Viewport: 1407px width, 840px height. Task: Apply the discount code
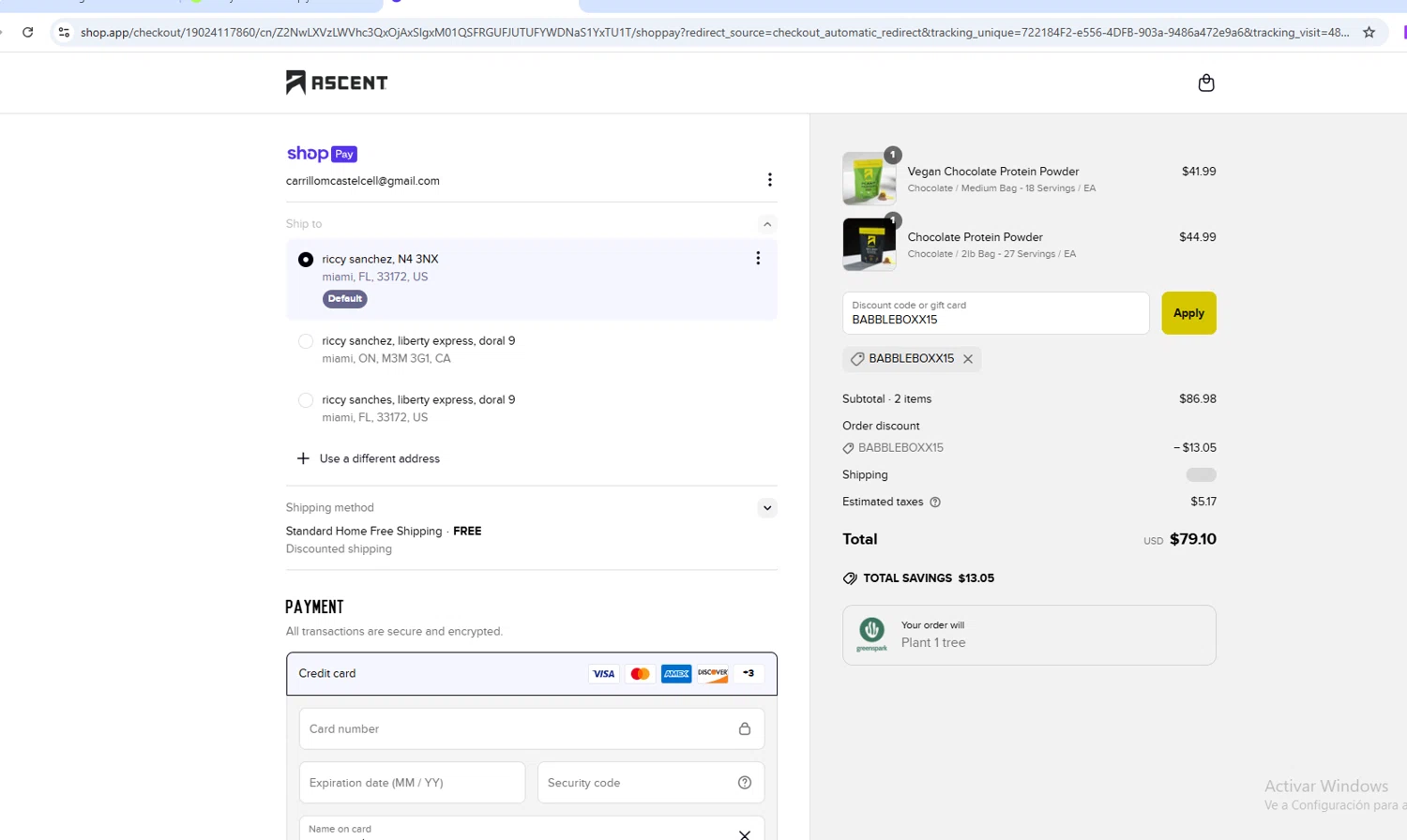click(1188, 313)
